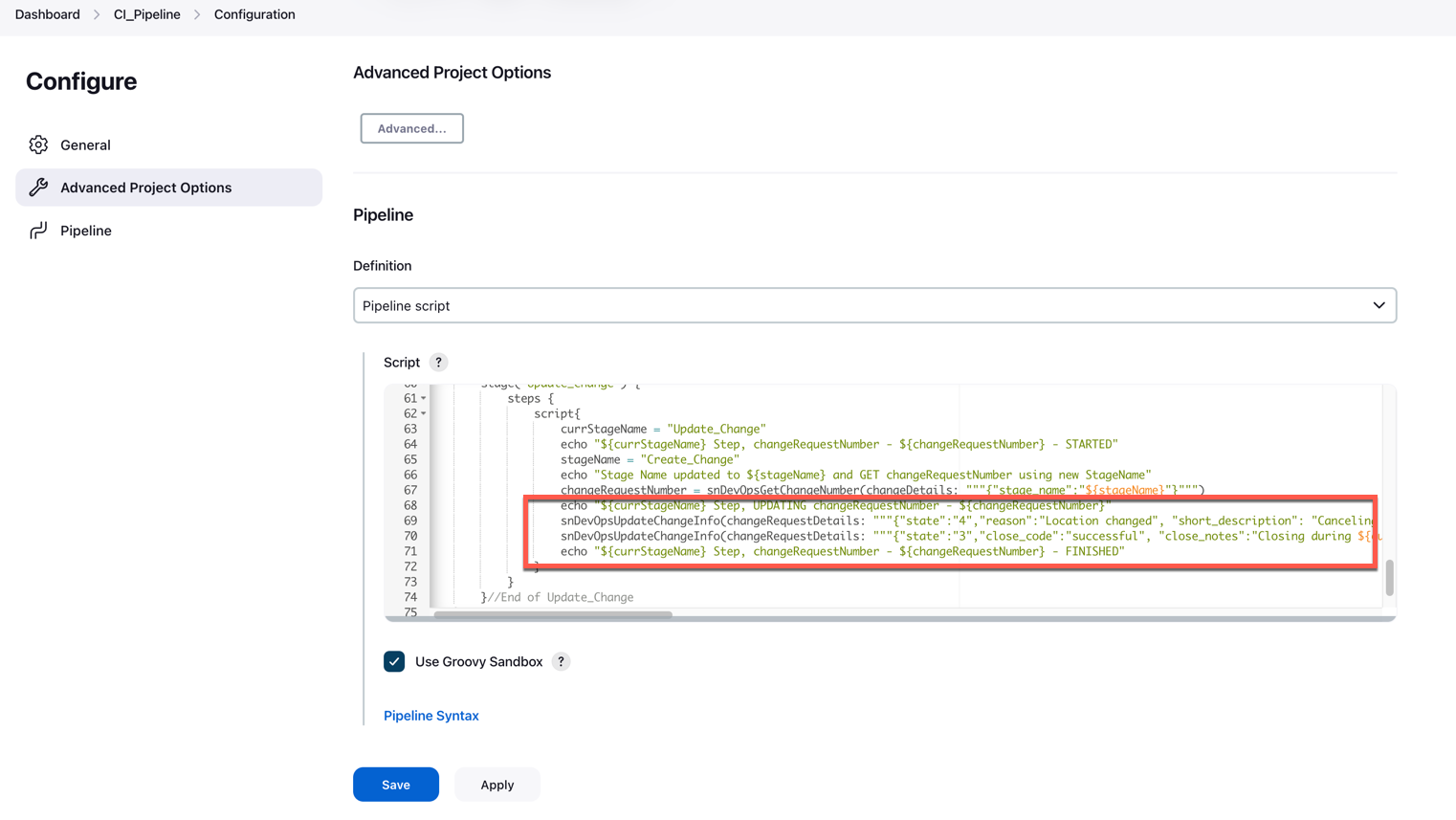Click the Pipeline section heading

coord(384,215)
